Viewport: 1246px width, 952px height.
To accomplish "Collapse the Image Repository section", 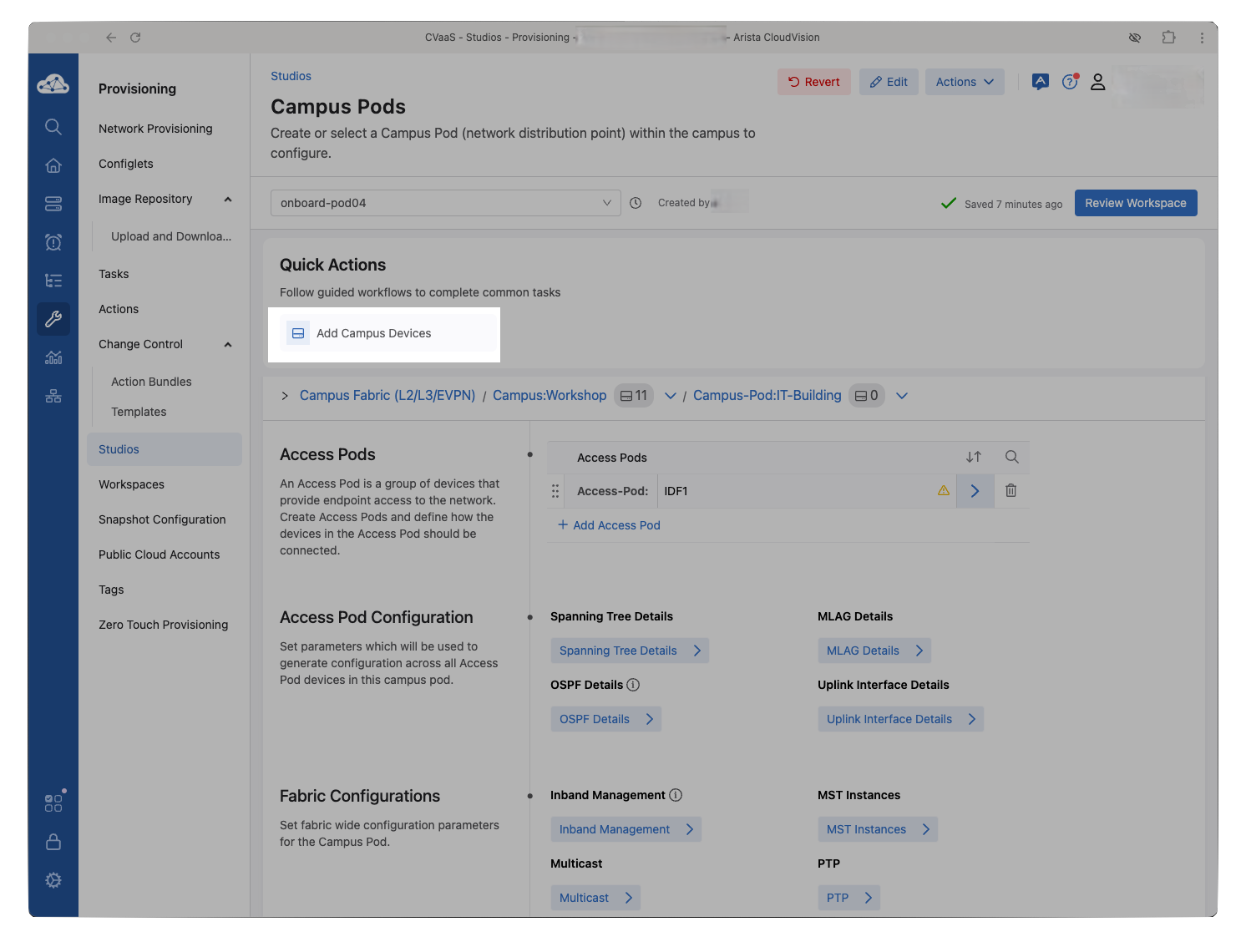I will coord(228,200).
